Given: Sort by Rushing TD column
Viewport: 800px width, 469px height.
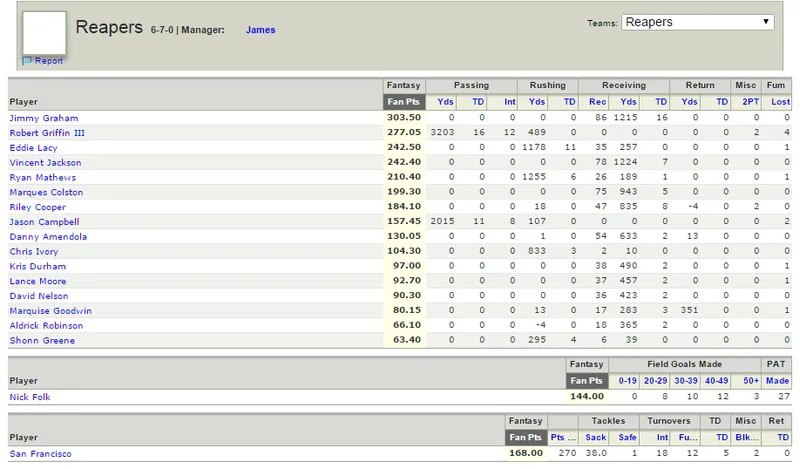Looking at the screenshot, I should point(569,102).
